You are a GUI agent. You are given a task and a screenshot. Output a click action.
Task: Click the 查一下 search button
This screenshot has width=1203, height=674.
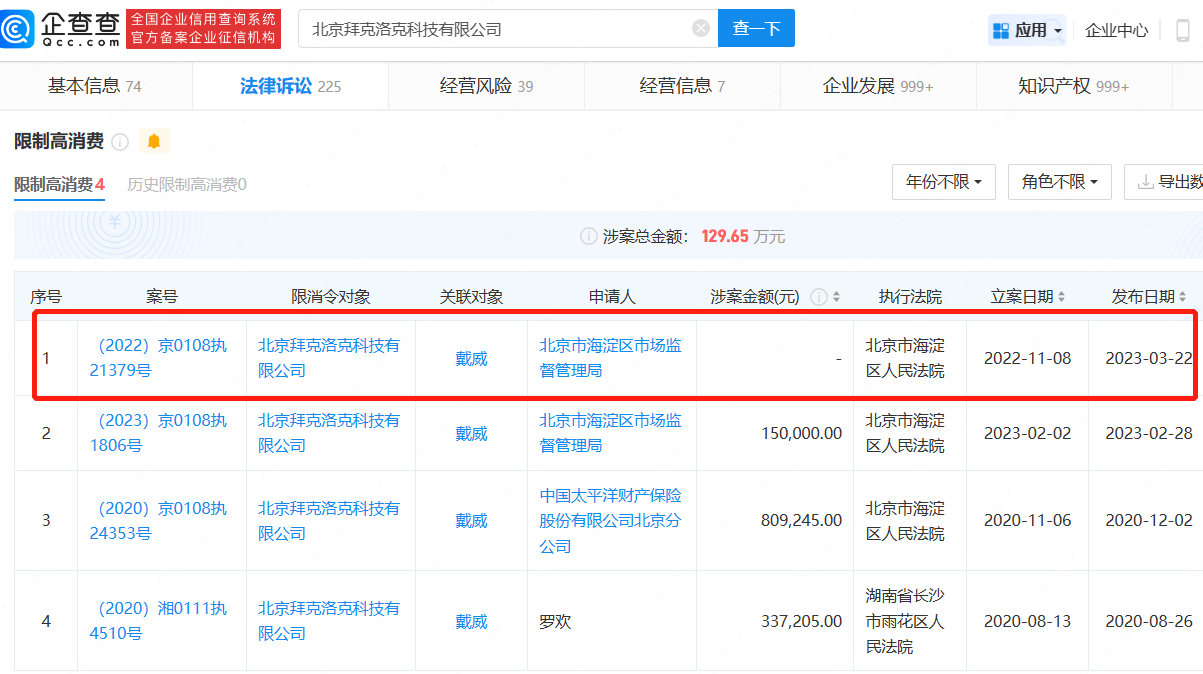[756, 28]
